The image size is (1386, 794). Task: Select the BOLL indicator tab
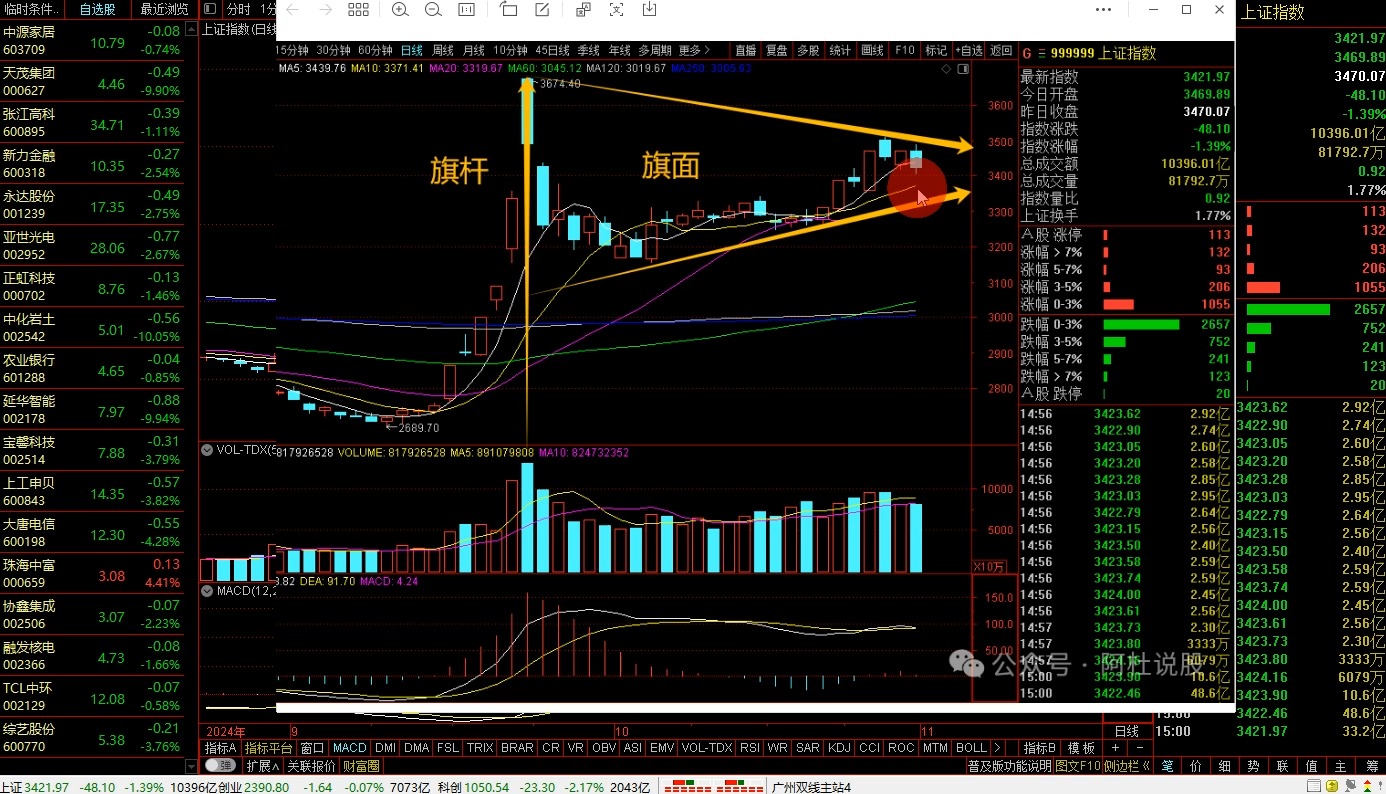[x=971, y=748]
